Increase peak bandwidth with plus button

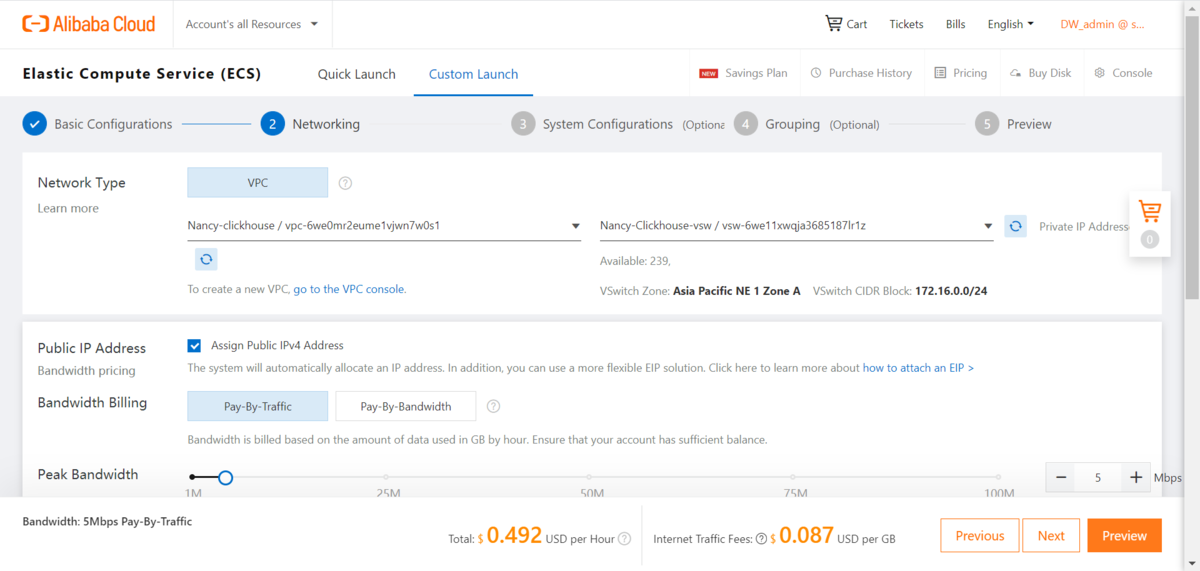click(1136, 478)
